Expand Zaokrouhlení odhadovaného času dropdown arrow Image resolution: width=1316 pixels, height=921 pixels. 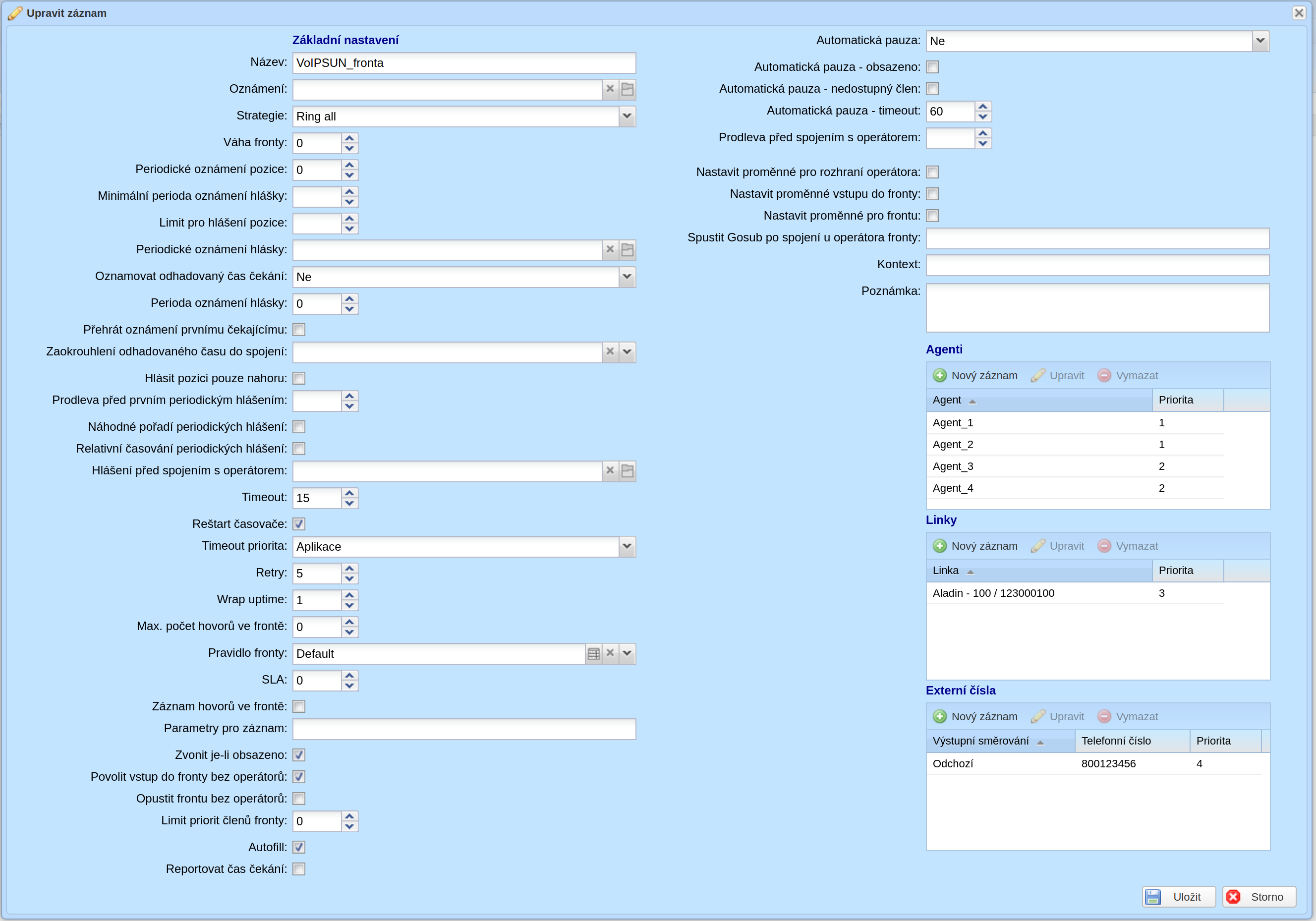(x=627, y=352)
